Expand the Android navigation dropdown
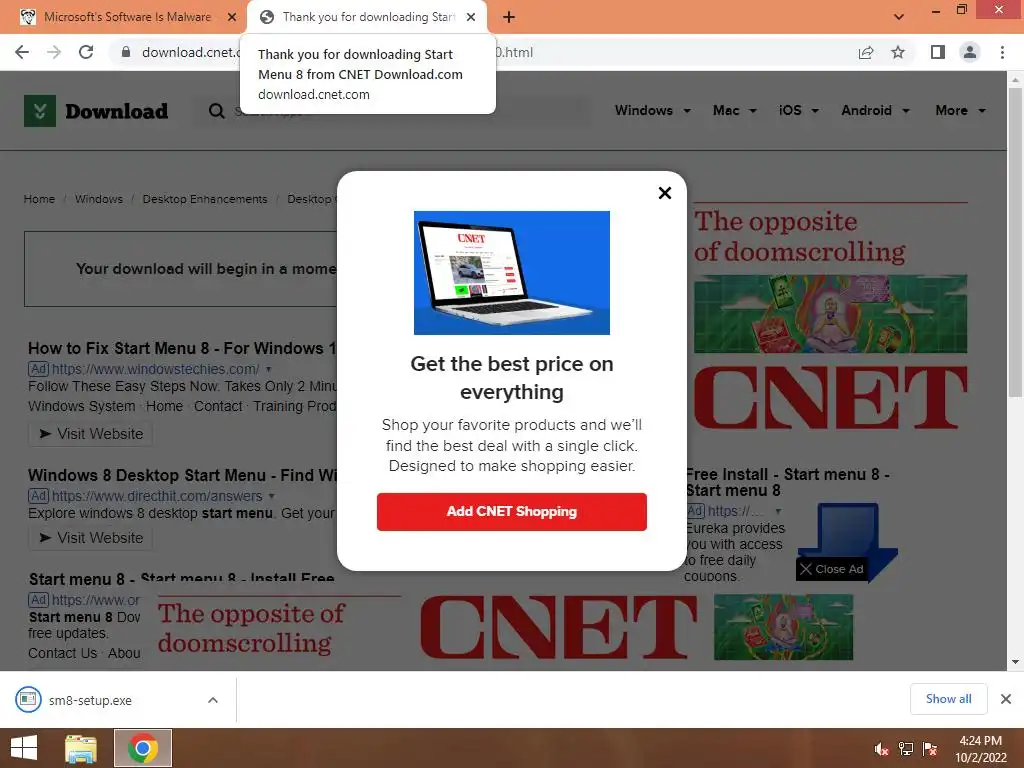The width and height of the screenshot is (1024, 768). click(875, 110)
